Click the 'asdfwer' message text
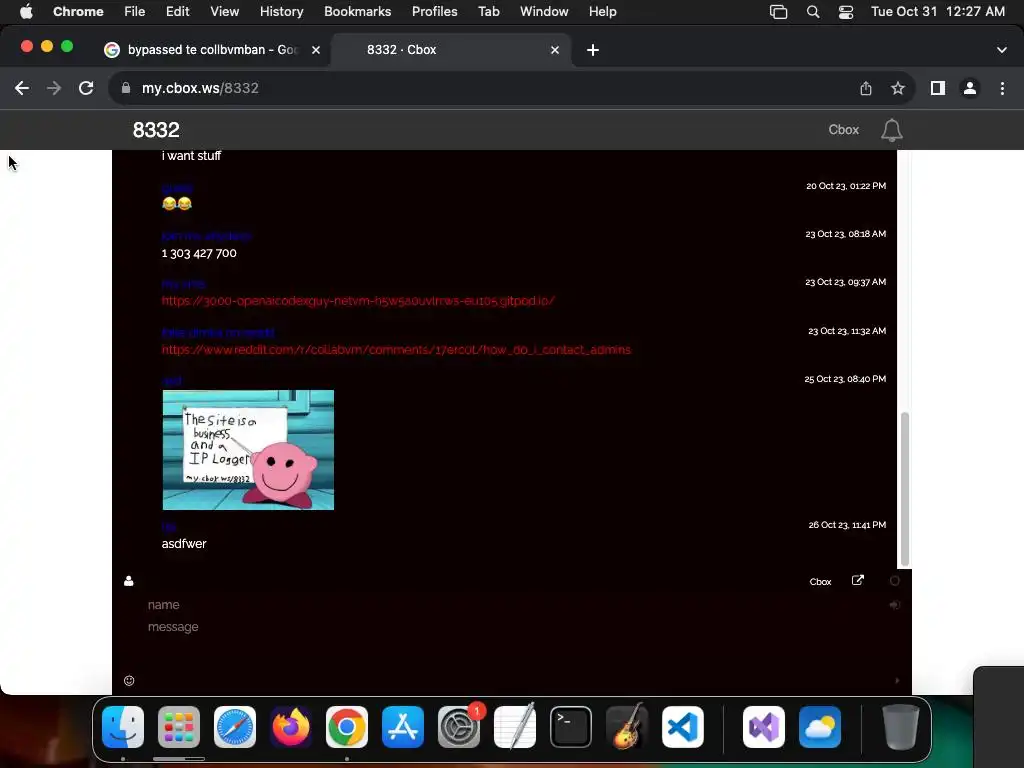This screenshot has width=1024, height=768. (184, 544)
